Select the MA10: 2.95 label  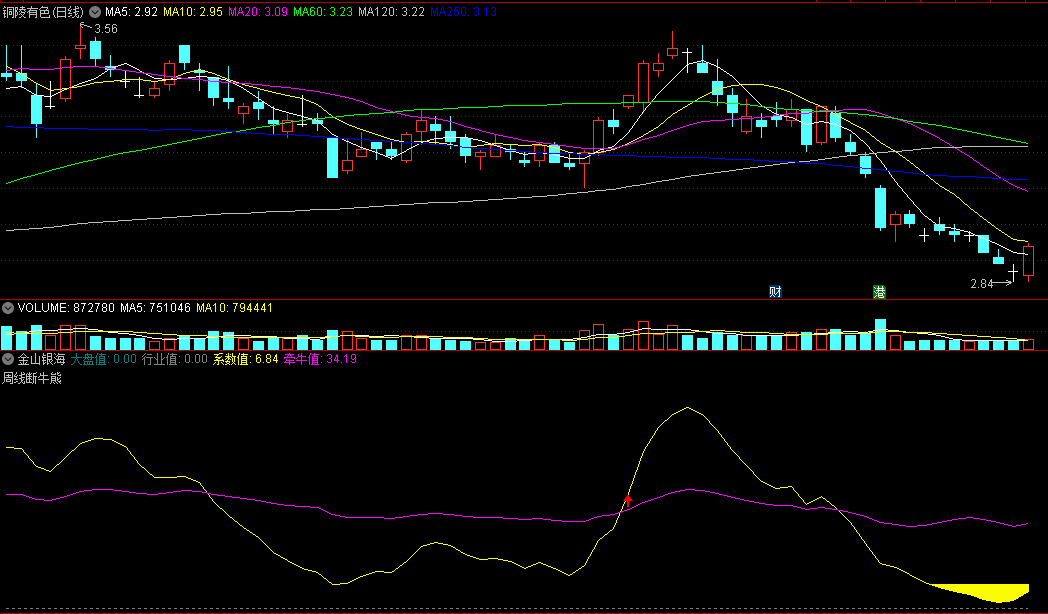192,12
